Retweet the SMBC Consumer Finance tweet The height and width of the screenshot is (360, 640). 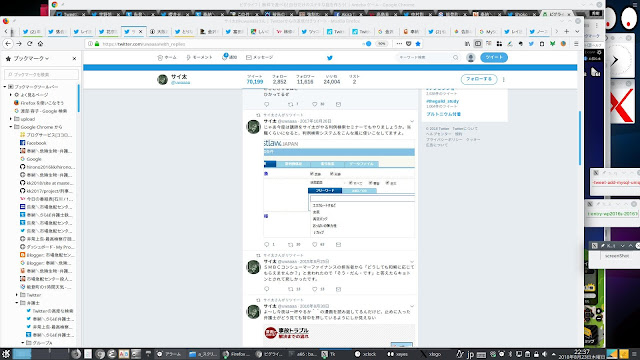click(x=291, y=289)
